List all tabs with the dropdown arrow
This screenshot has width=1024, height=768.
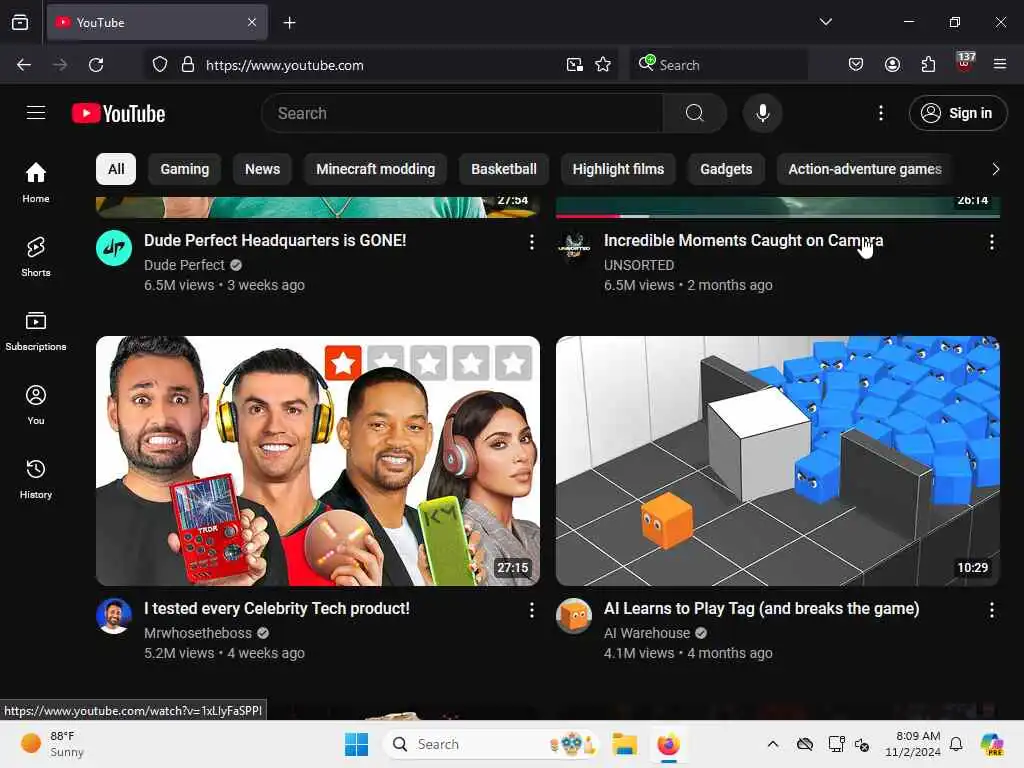825,22
